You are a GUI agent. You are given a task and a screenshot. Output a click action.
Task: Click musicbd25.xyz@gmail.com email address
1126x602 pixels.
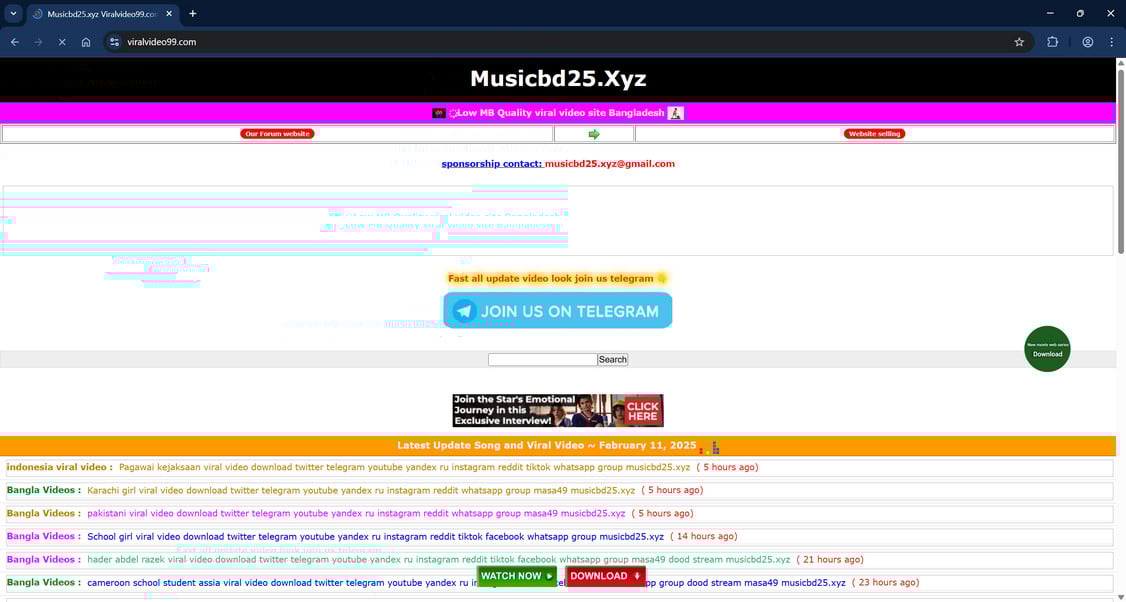[610, 164]
